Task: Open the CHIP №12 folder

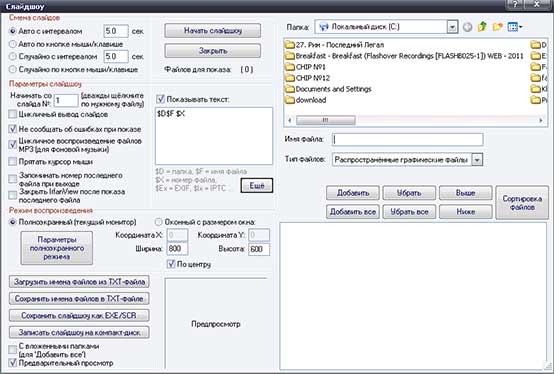Action: click(308, 78)
